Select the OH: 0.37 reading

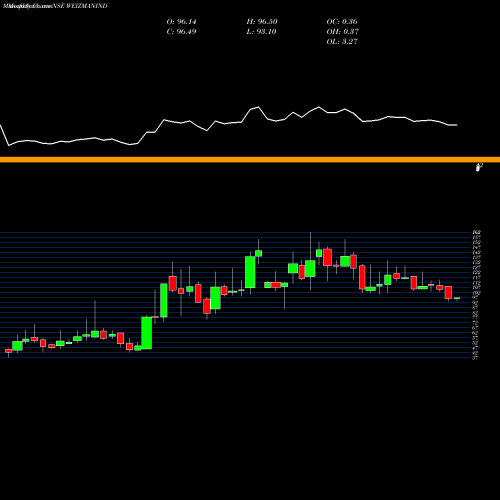(343, 32)
